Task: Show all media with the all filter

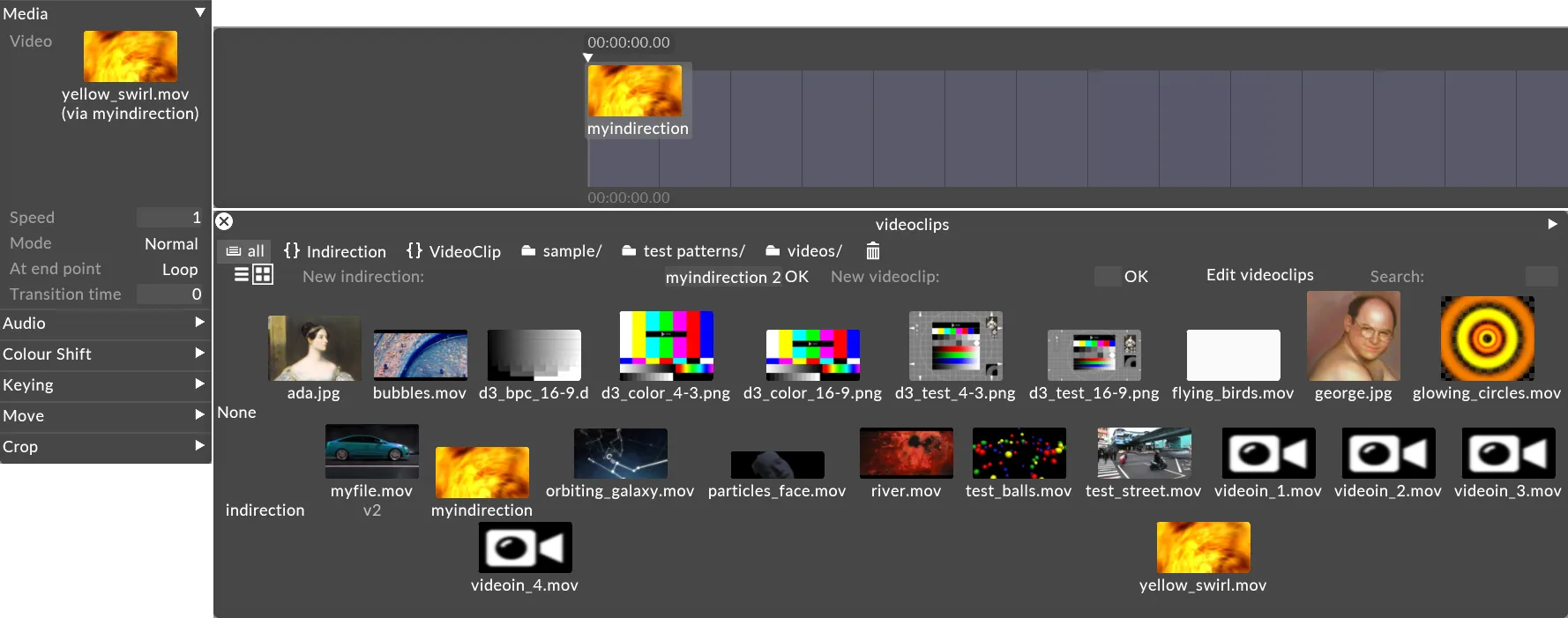Action: click(245, 251)
